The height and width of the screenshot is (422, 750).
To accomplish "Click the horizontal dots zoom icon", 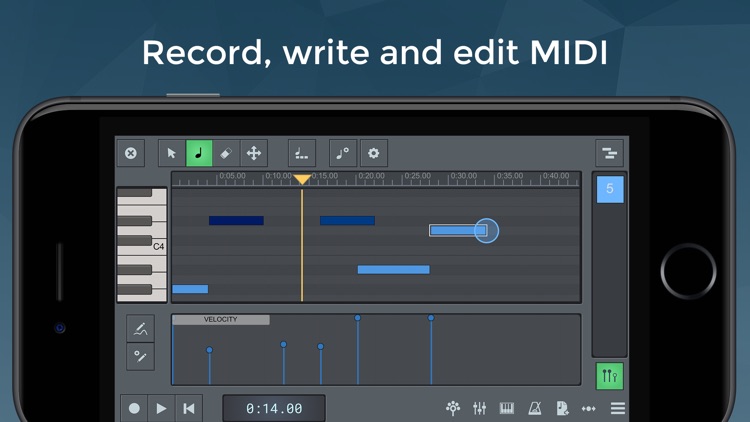I will pos(589,409).
